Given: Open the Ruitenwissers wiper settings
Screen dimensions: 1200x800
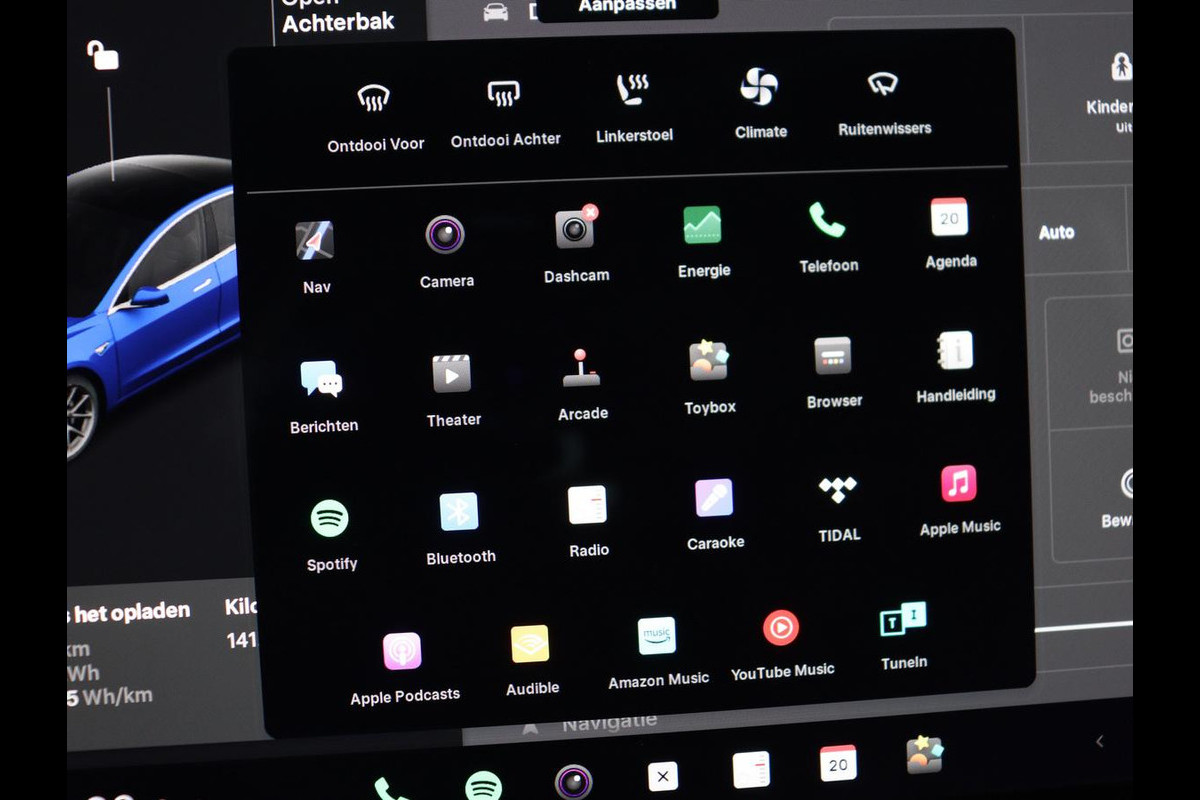Looking at the screenshot, I should (x=883, y=84).
